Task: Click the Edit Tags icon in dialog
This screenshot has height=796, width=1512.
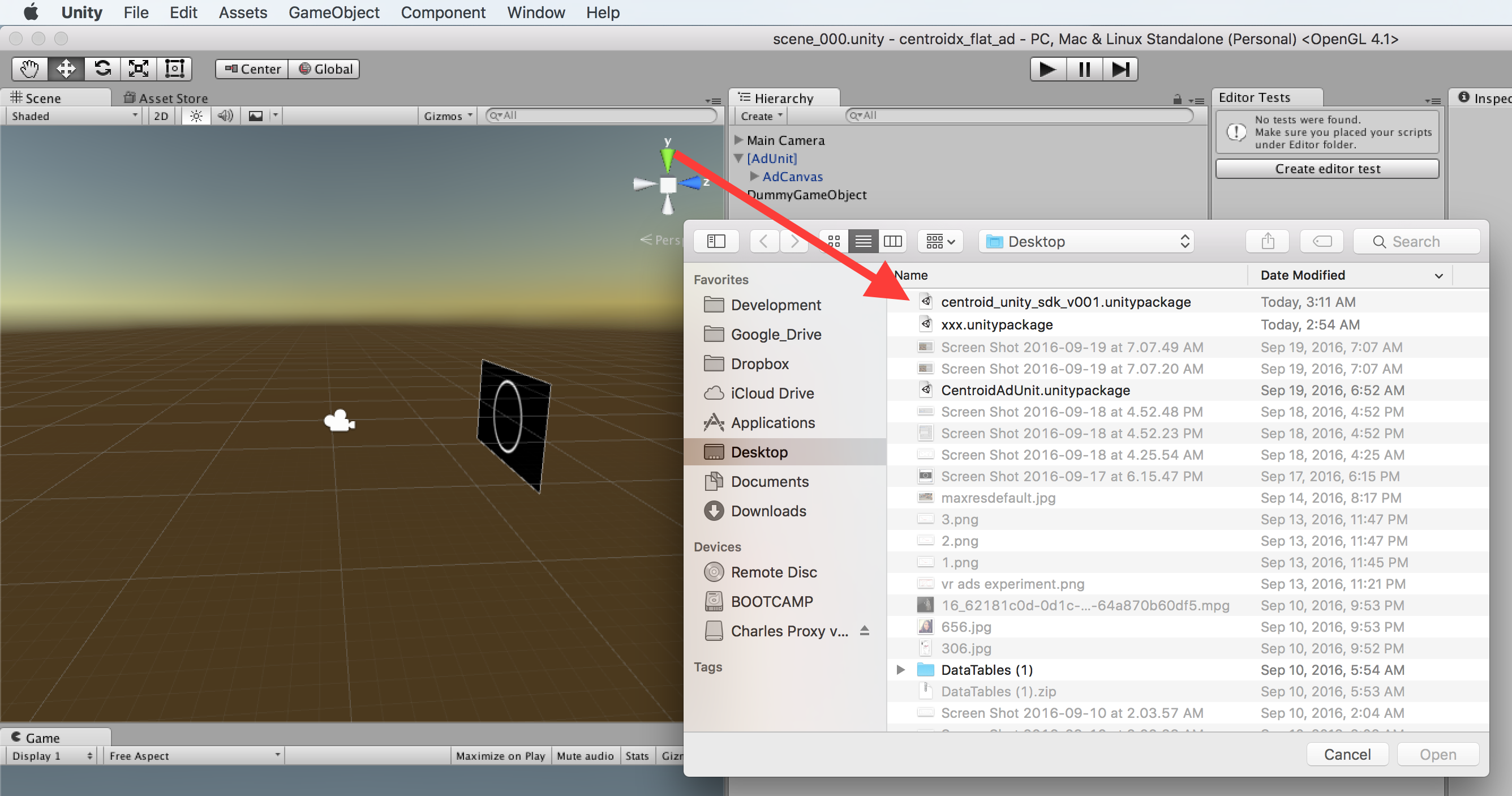Action: pos(1322,241)
